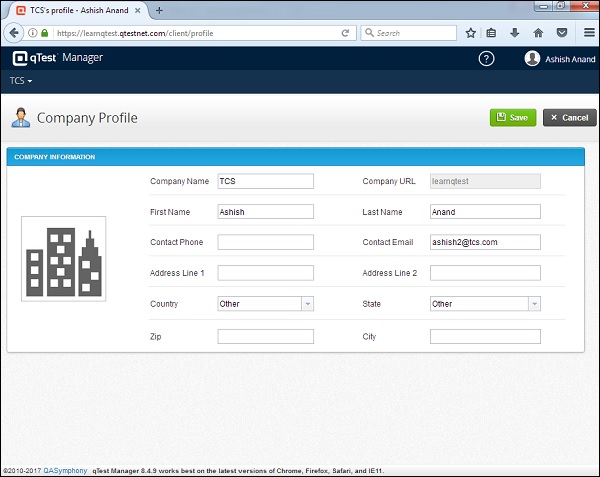Reload the page with refresh icon

point(345,33)
